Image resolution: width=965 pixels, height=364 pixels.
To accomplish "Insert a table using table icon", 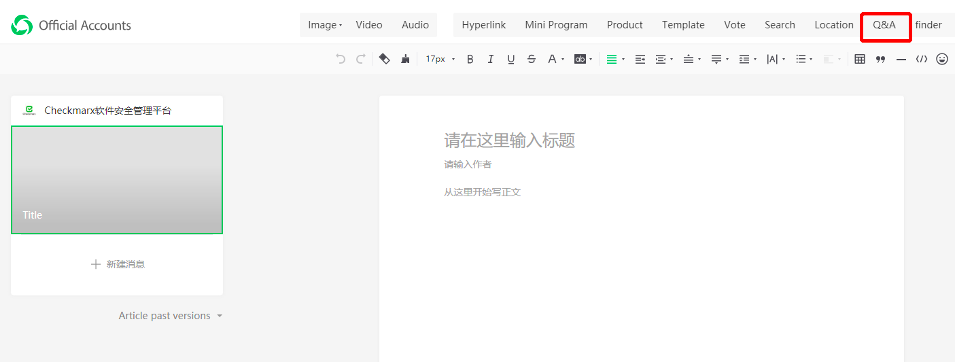I will (x=860, y=59).
